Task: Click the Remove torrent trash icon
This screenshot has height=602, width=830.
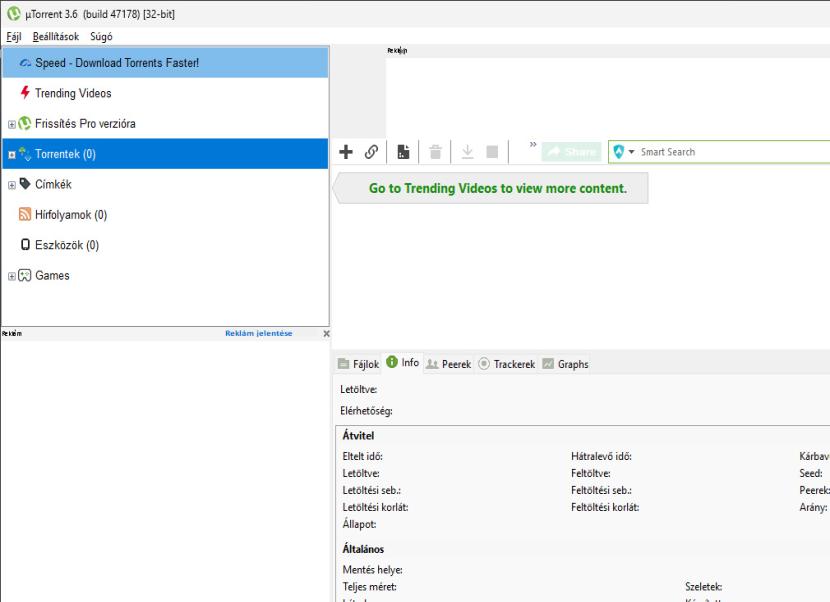Action: point(436,152)
